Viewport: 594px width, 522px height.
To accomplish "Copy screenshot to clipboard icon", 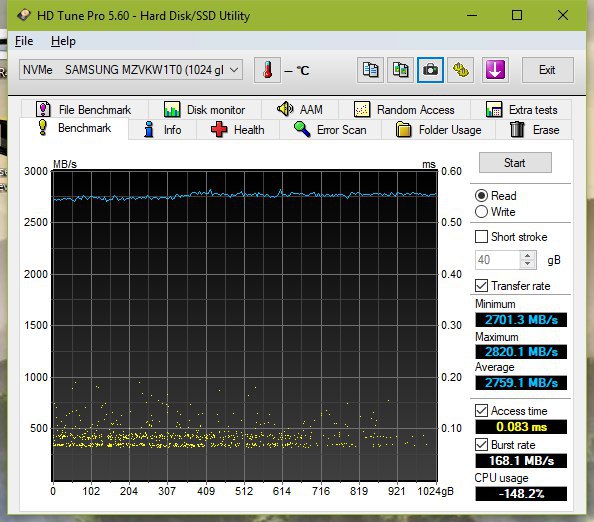I will (400, 70).
